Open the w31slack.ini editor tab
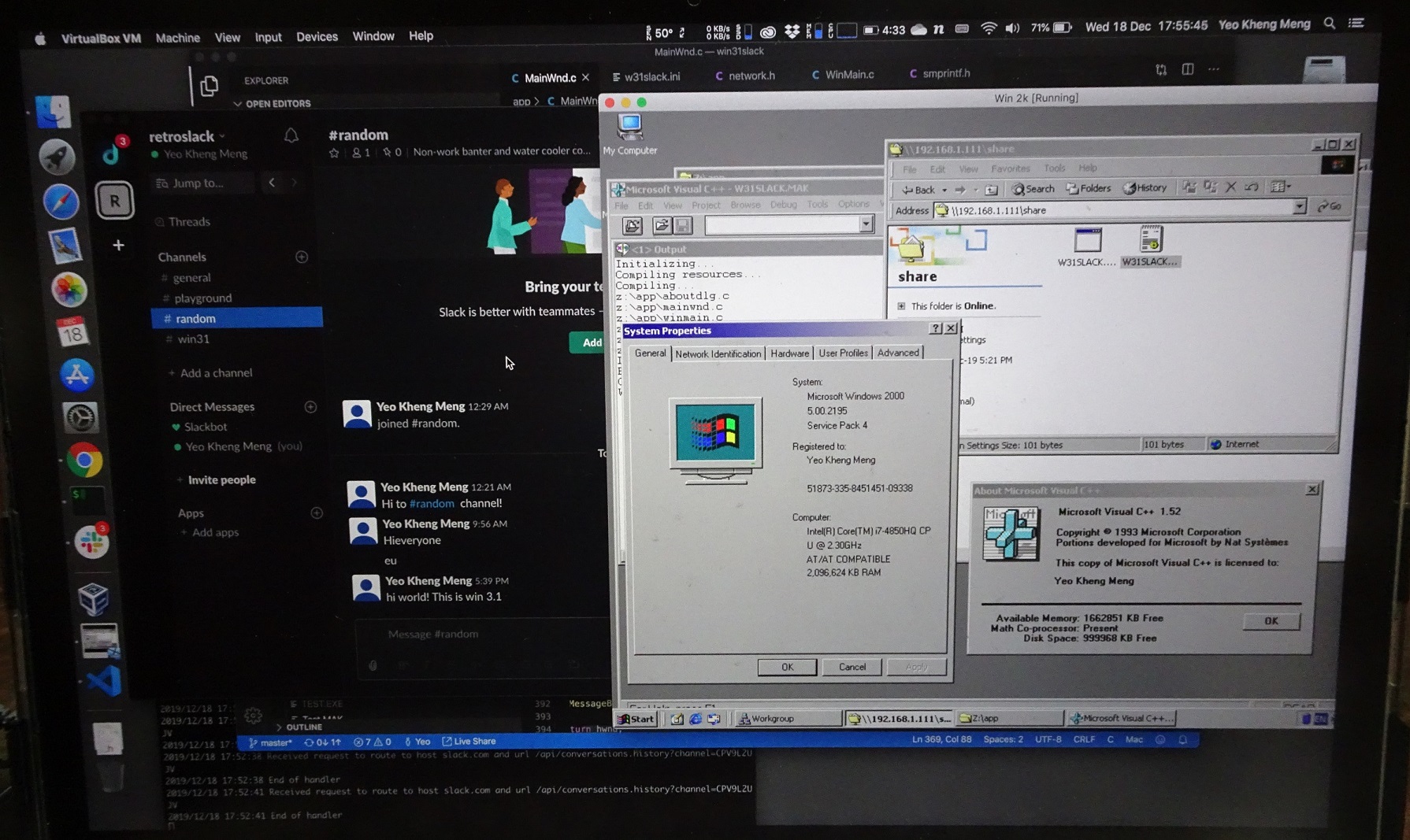 coord(645,76)
